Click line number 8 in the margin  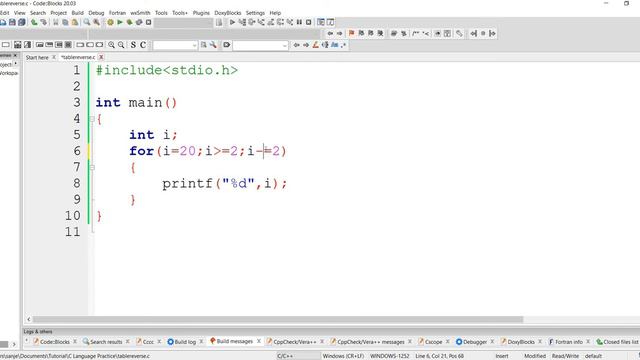[77, 183]
